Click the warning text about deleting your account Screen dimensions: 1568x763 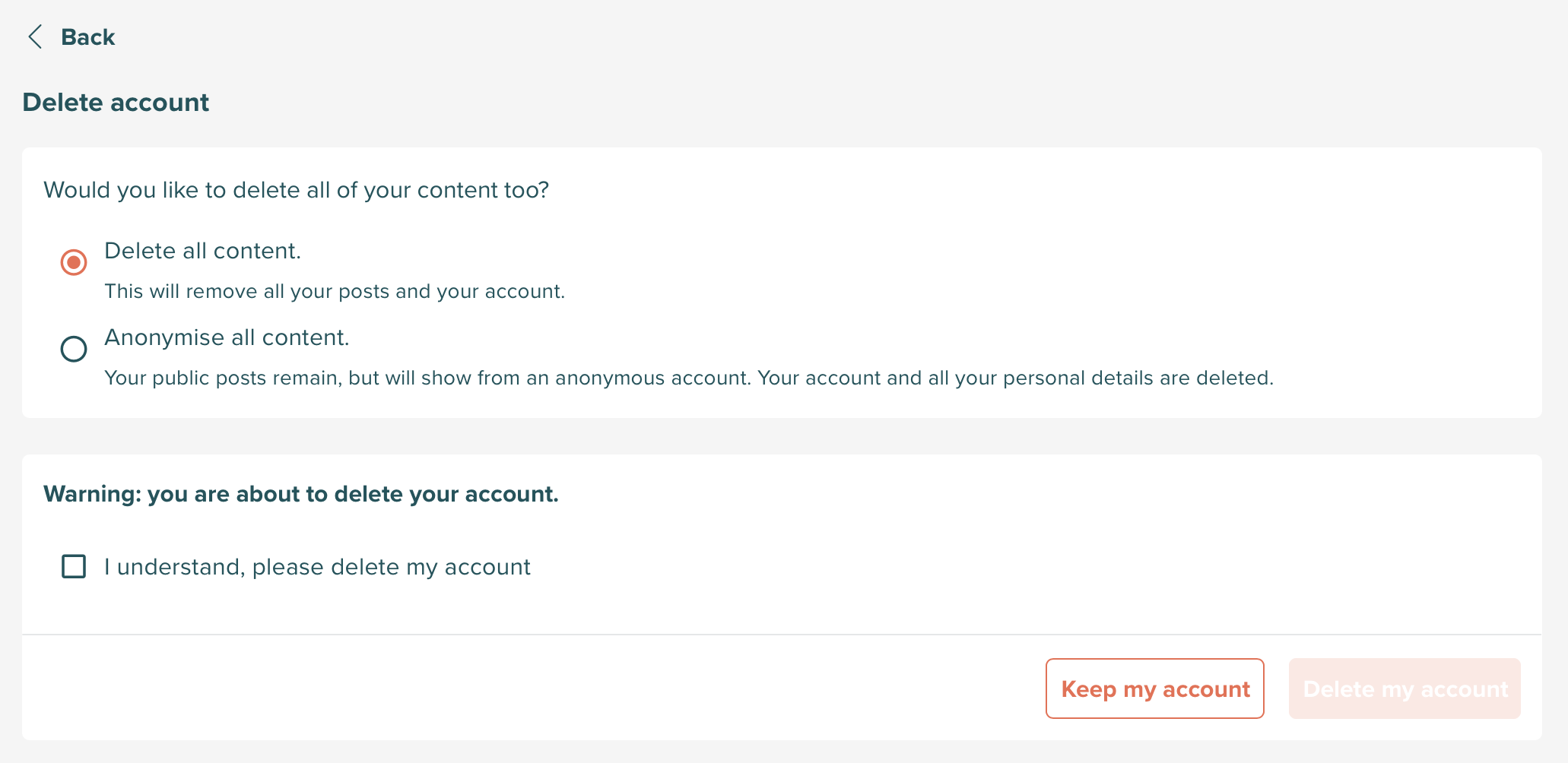pos(301,494)
